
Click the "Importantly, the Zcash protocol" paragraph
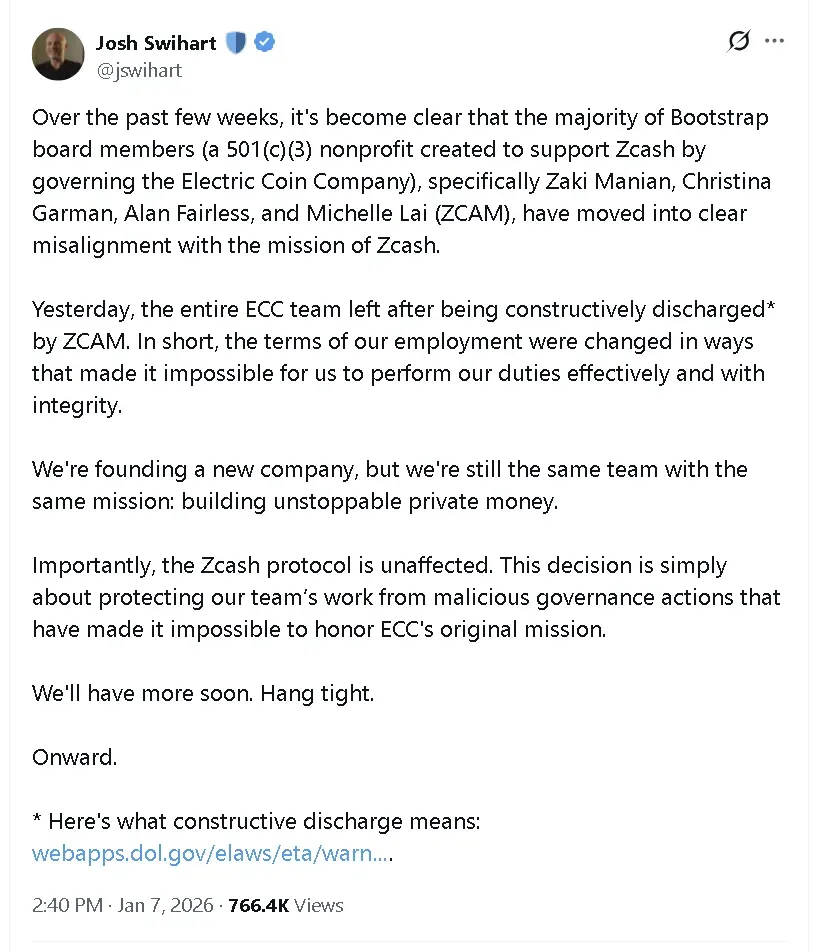click(405, 597)
